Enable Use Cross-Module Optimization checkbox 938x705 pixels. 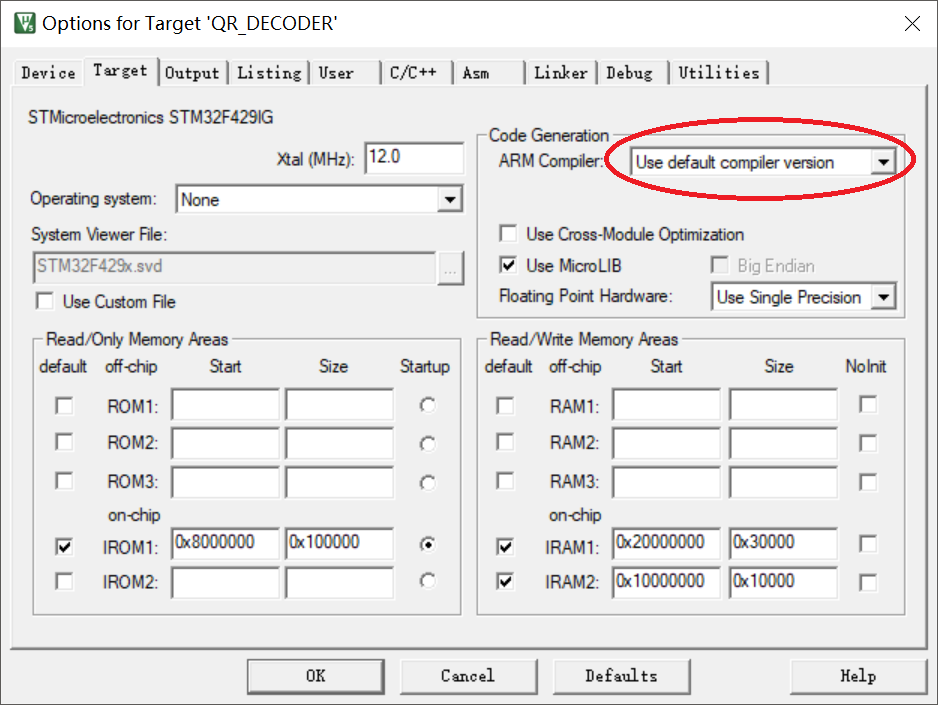coord(509,234)
